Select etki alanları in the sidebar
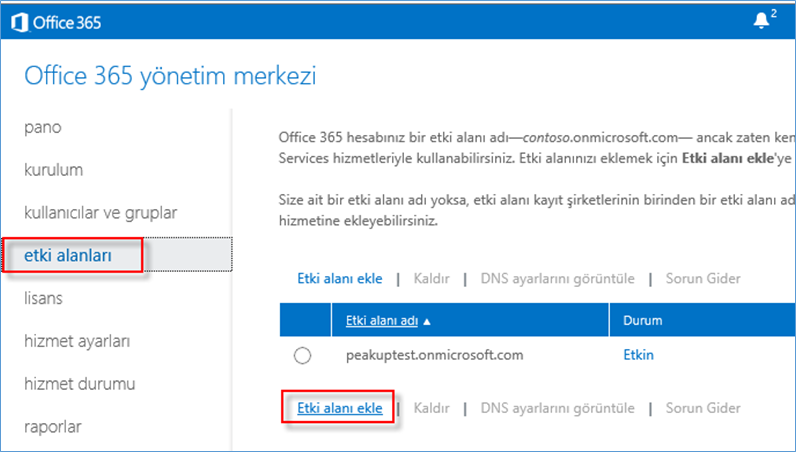The image size is (796, 452). pyautogui.click(x=68, y=255)
